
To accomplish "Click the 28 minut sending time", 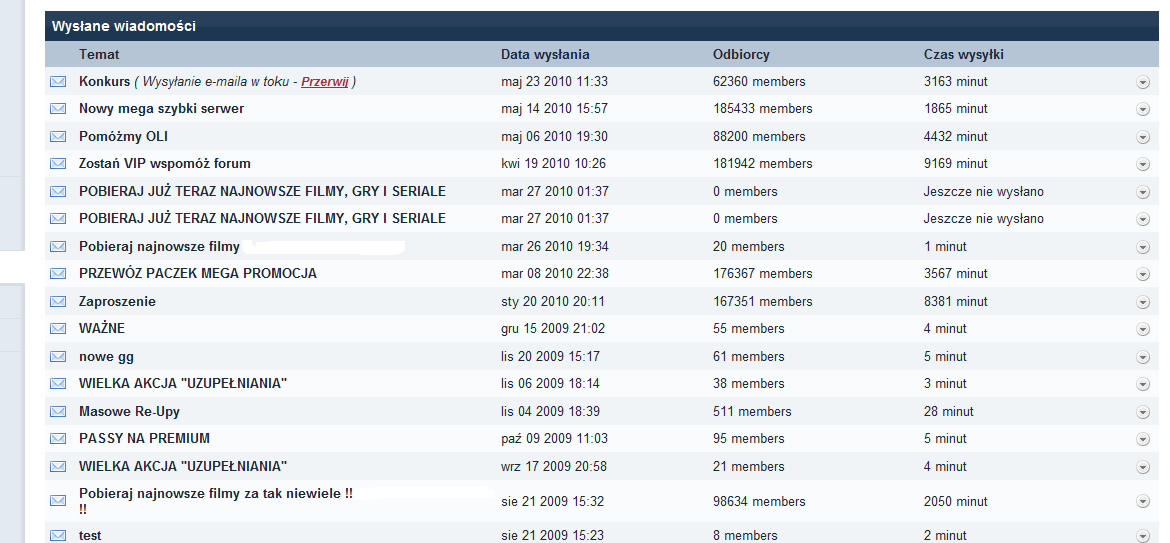I will point(948,412).
